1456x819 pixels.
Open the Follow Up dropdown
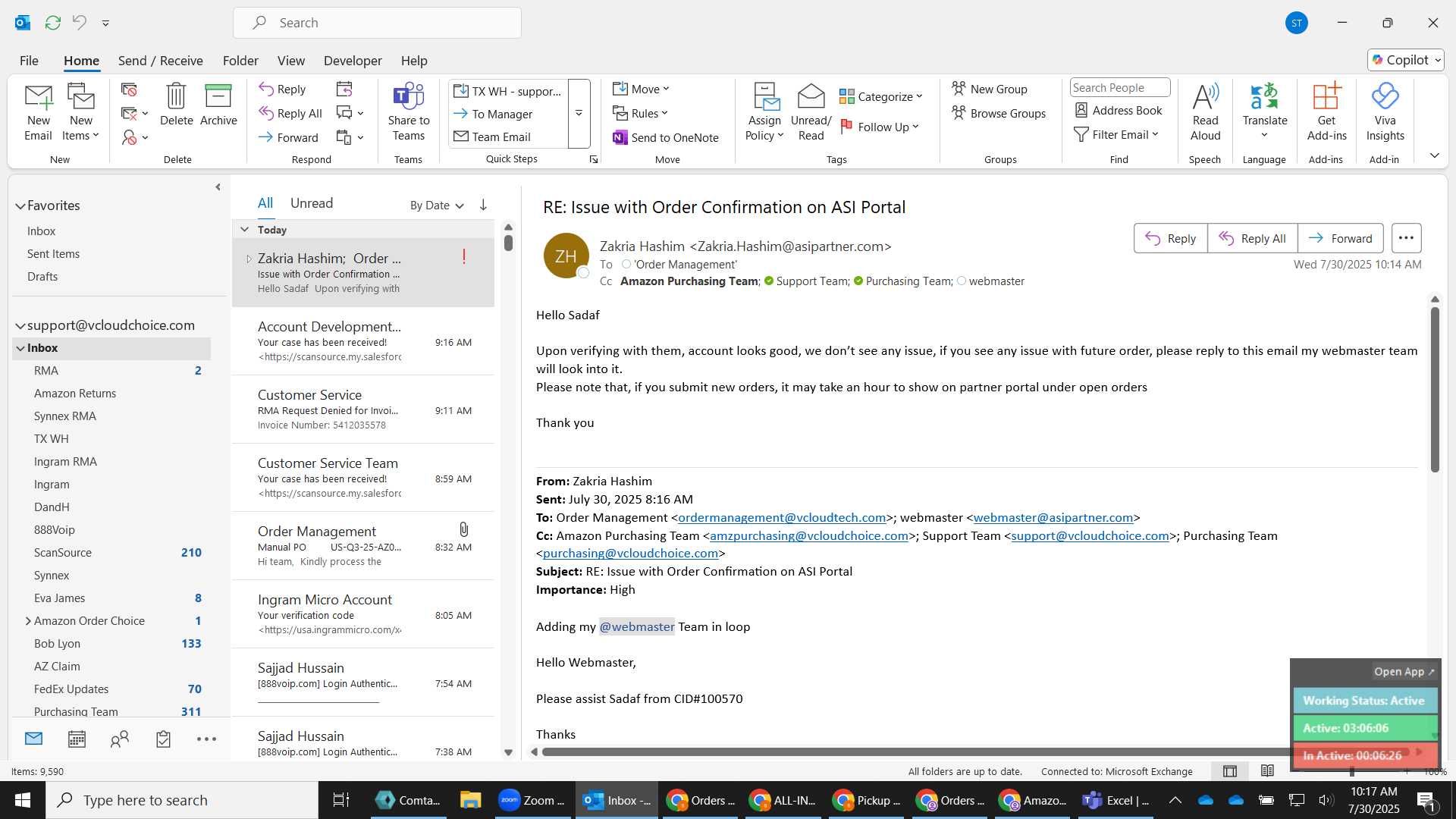click(x=880, y=127)
